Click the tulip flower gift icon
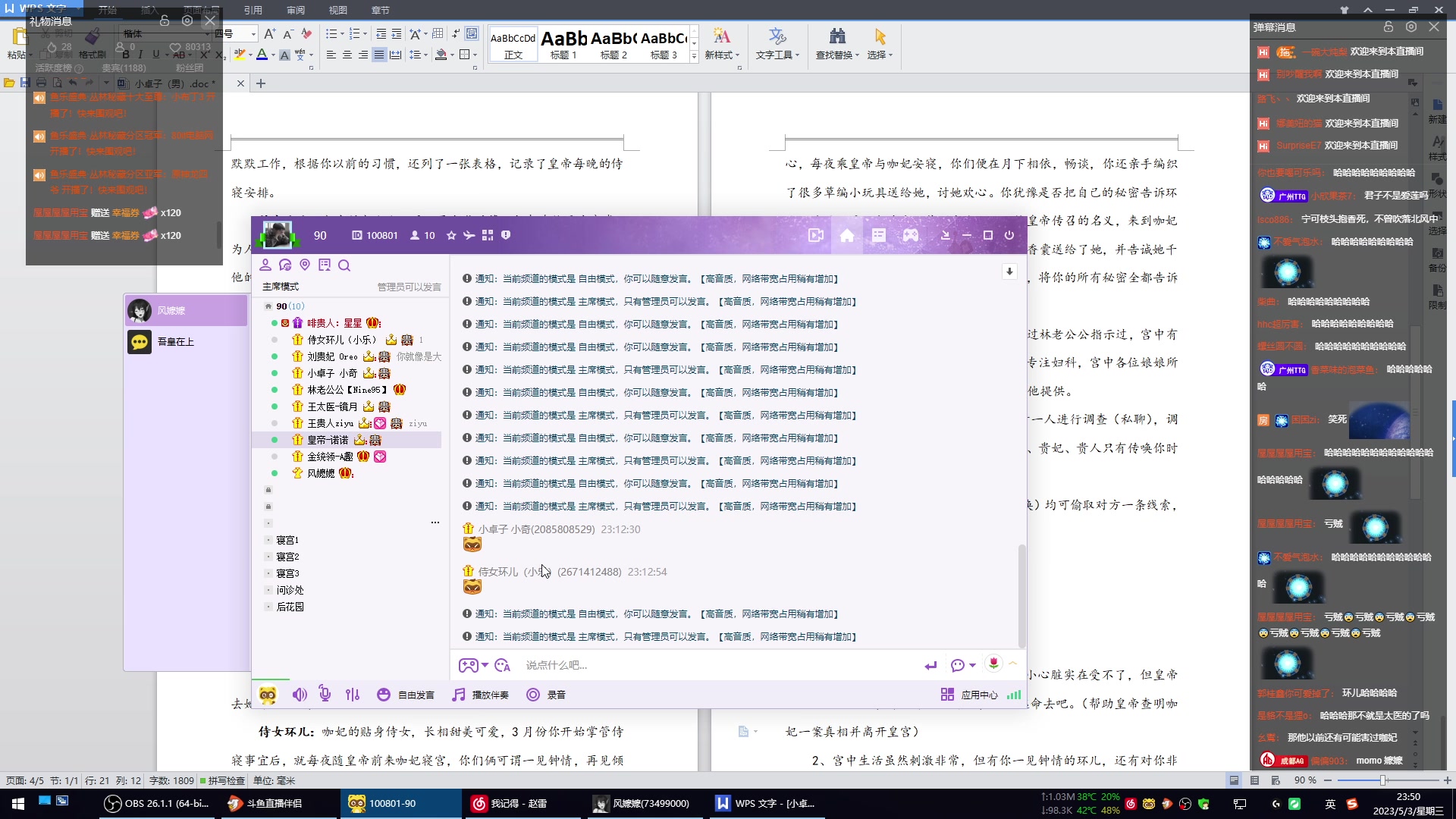The width and height of the screenshot is (1456, 819). [993, 664]
